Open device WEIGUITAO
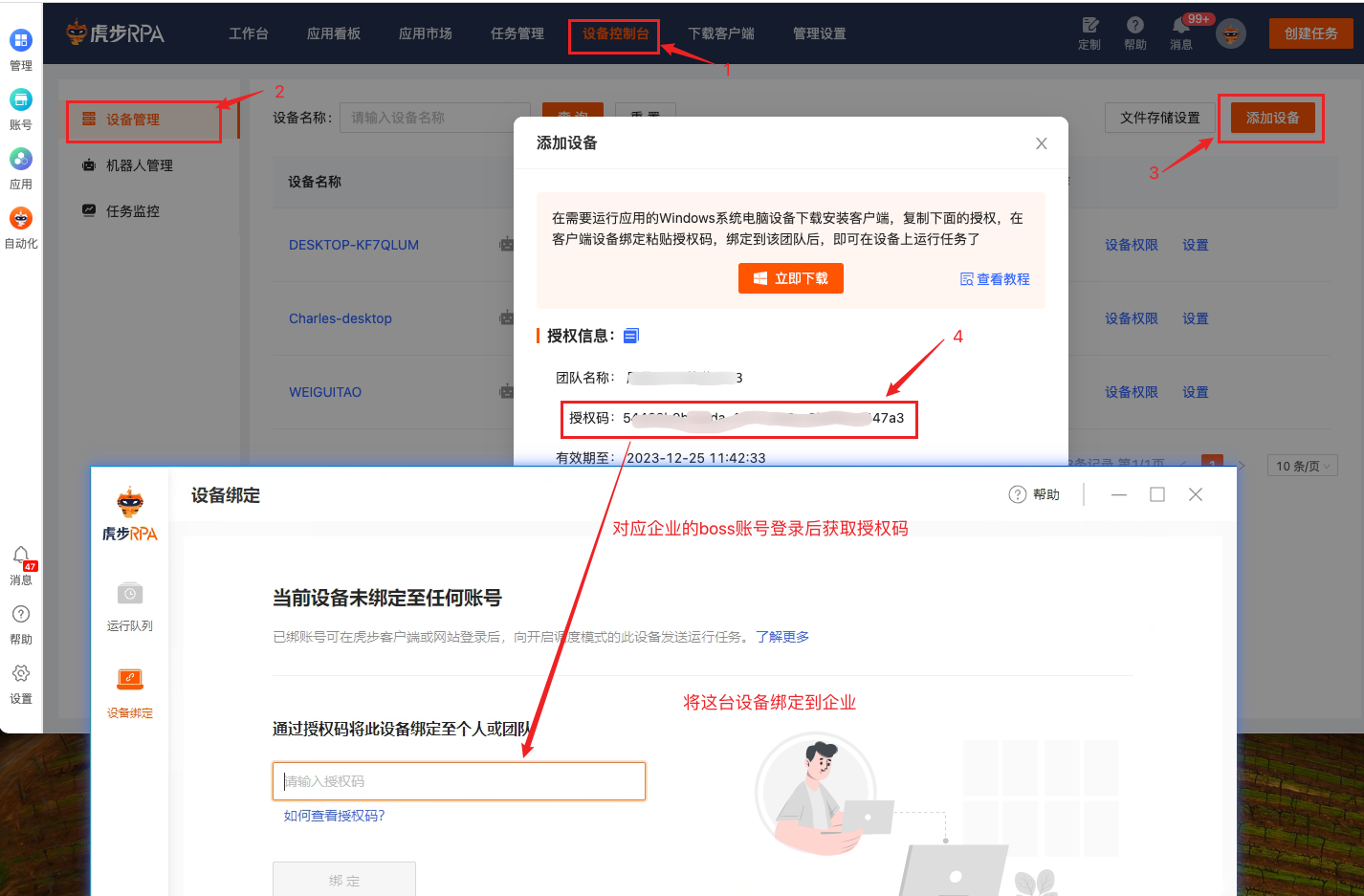This screenshot has width=1364, height=896. pyautogui.click(x=325, y=392)
